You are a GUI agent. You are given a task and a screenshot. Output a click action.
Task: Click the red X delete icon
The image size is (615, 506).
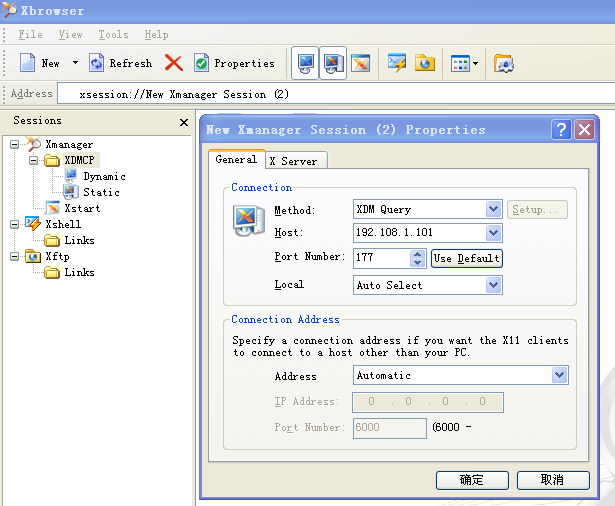pyautogui.click(x=173, y=63)
